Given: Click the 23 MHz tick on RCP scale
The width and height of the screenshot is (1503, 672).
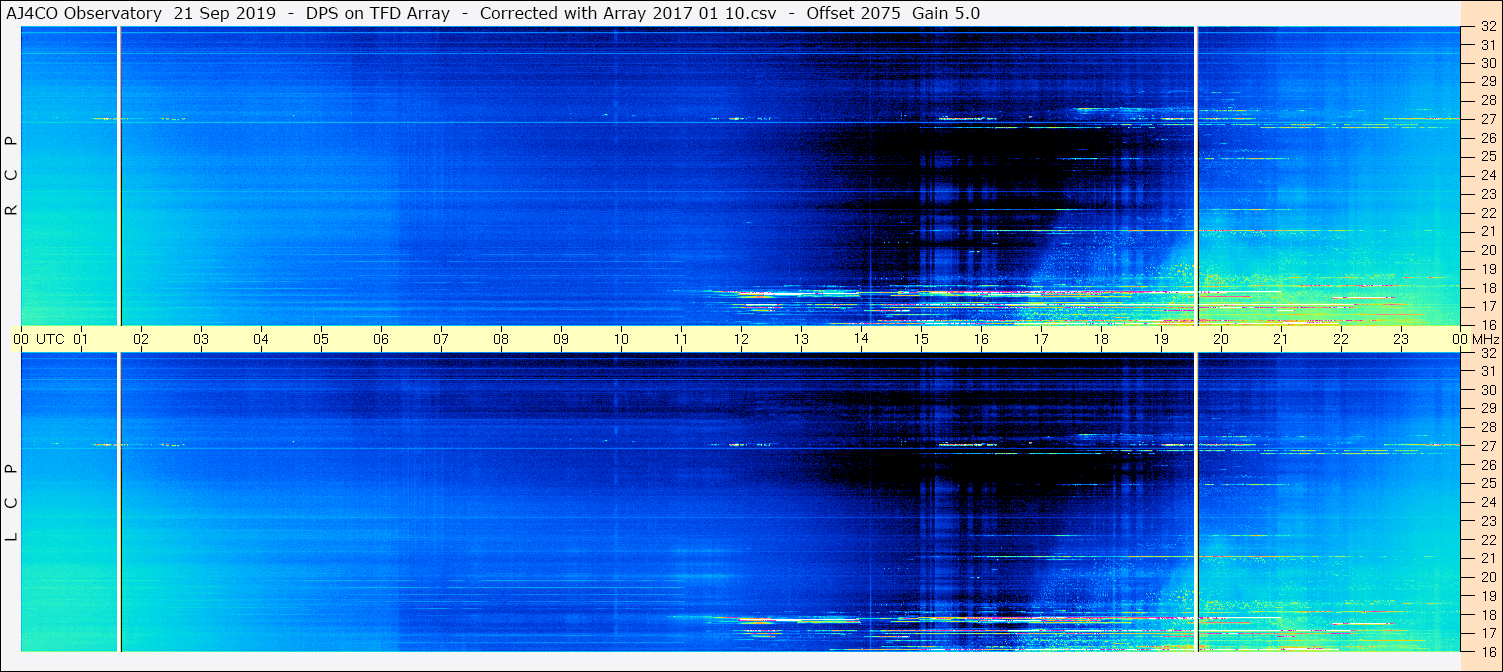Looking at the screenshot, I should tap(1488, 194).
